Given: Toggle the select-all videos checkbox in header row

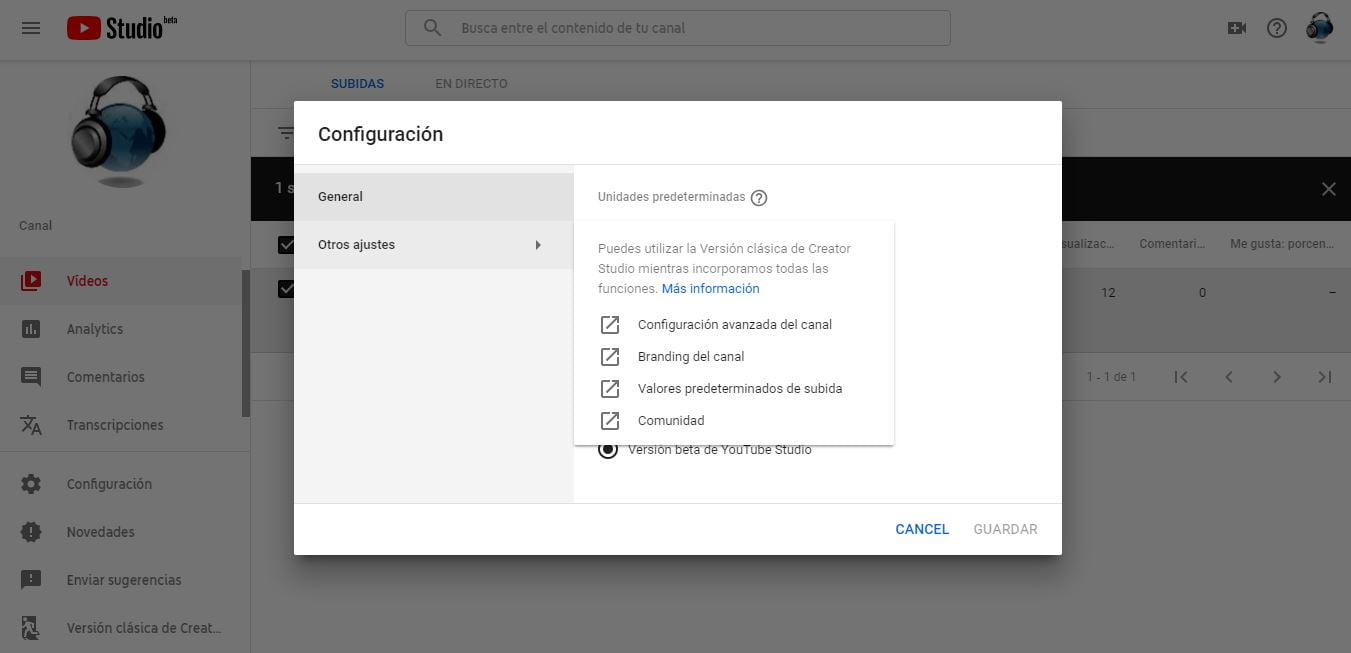Looking at the screenshot, I should pyautogui.click(x=286, y=244).
